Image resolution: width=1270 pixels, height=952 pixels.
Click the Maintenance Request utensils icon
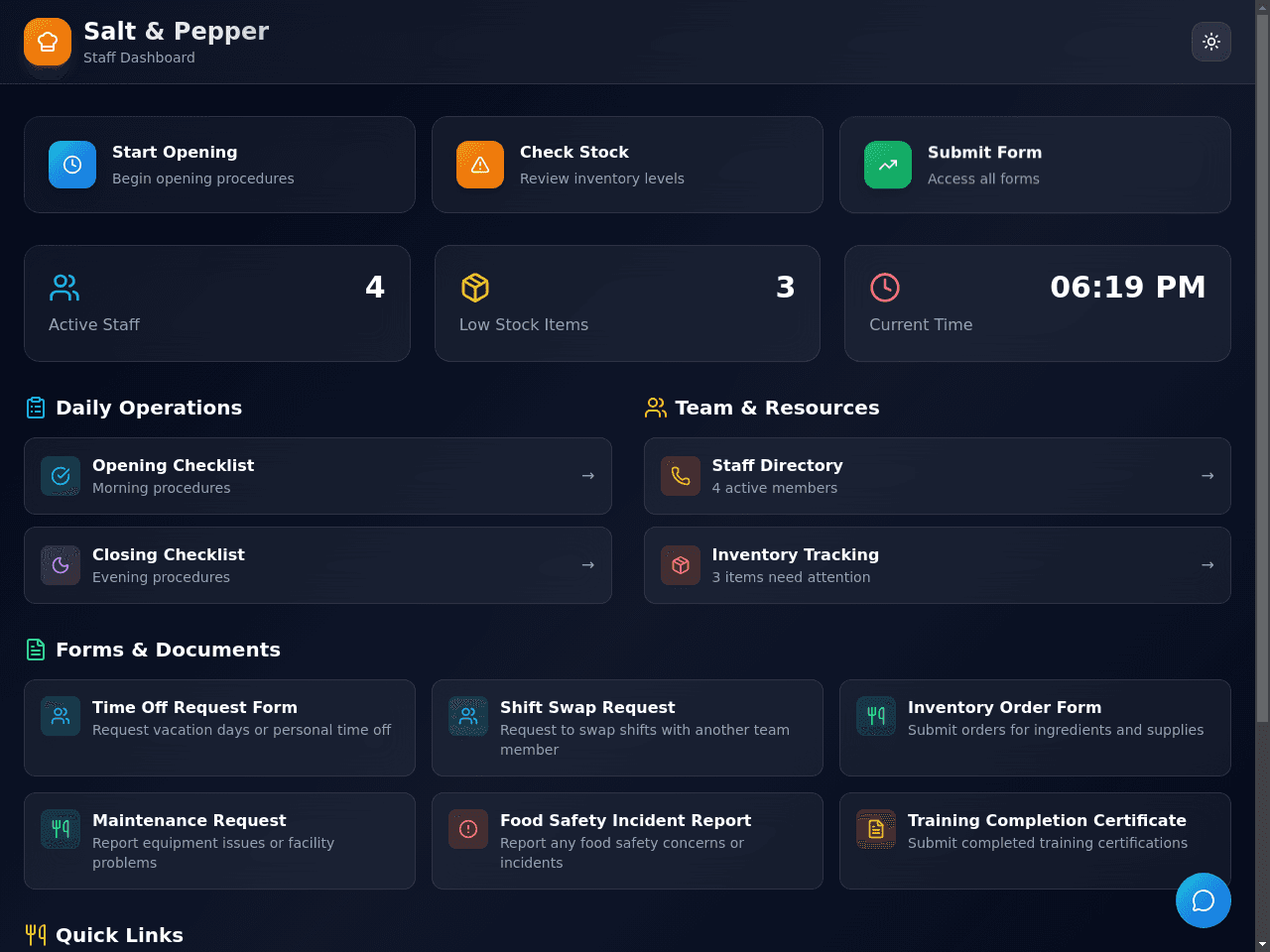(x=61, y=829)
